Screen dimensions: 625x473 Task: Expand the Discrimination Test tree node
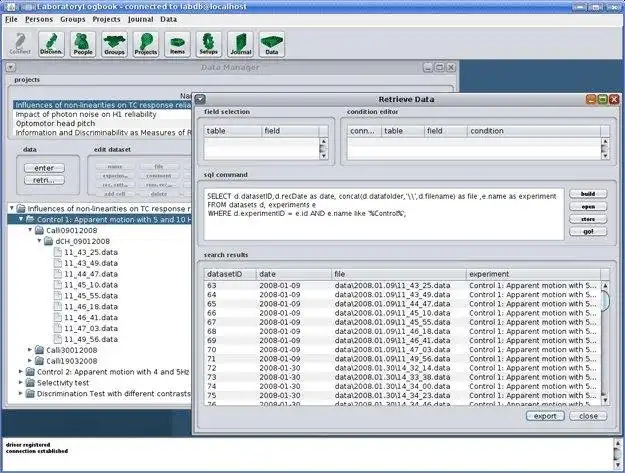[21, 393]
